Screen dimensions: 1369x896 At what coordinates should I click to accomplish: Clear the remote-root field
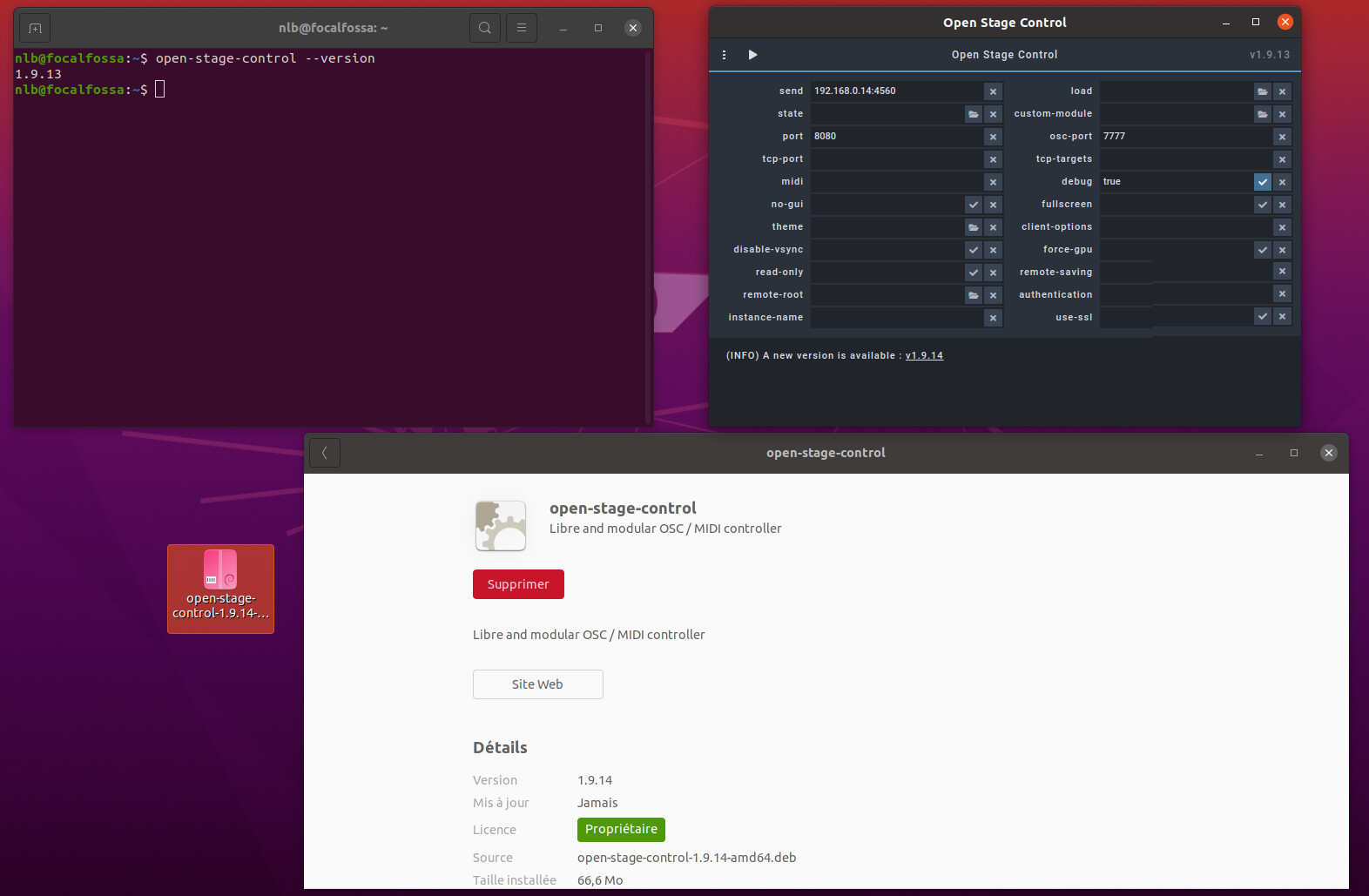pyautogui.click(x=993, y=295)
